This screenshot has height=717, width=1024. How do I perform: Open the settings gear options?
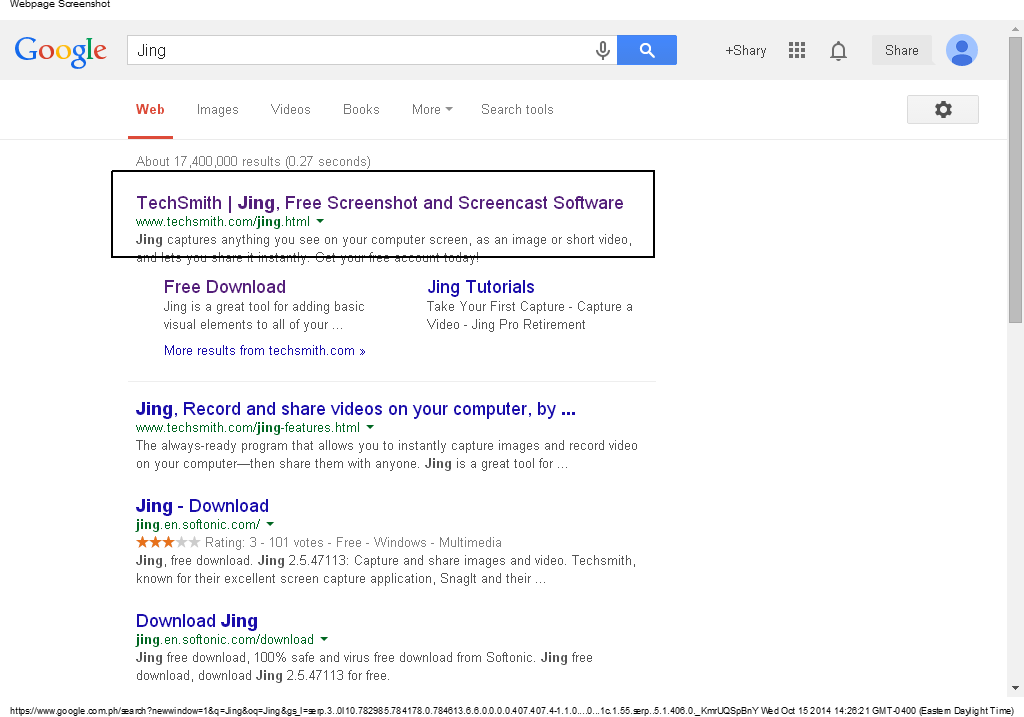click(943, 109)
